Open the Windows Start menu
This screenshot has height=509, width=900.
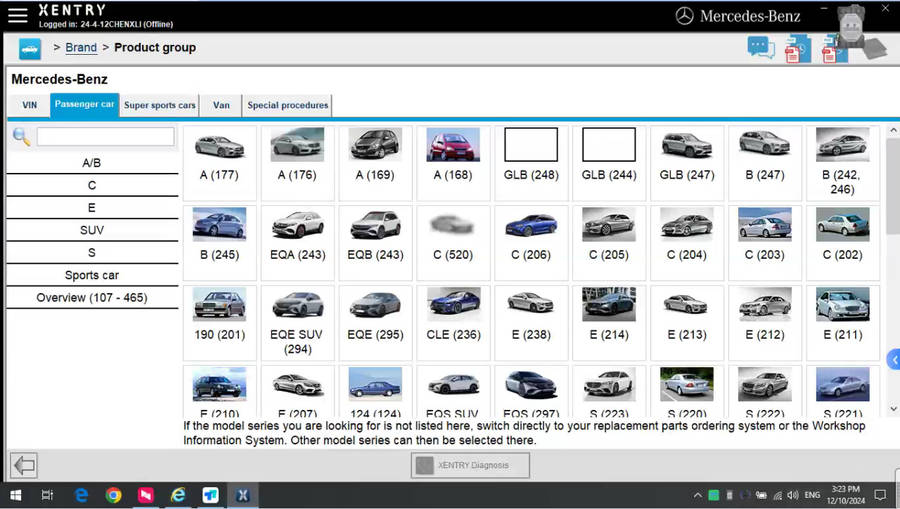pos(15,495)
